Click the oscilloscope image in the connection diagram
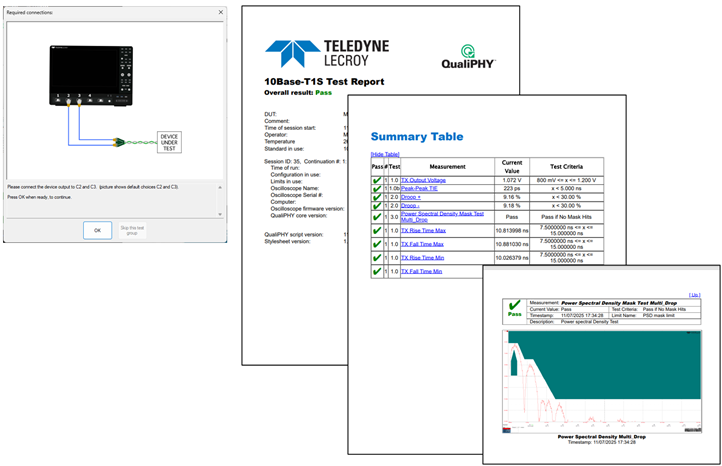 coord(91,76)
